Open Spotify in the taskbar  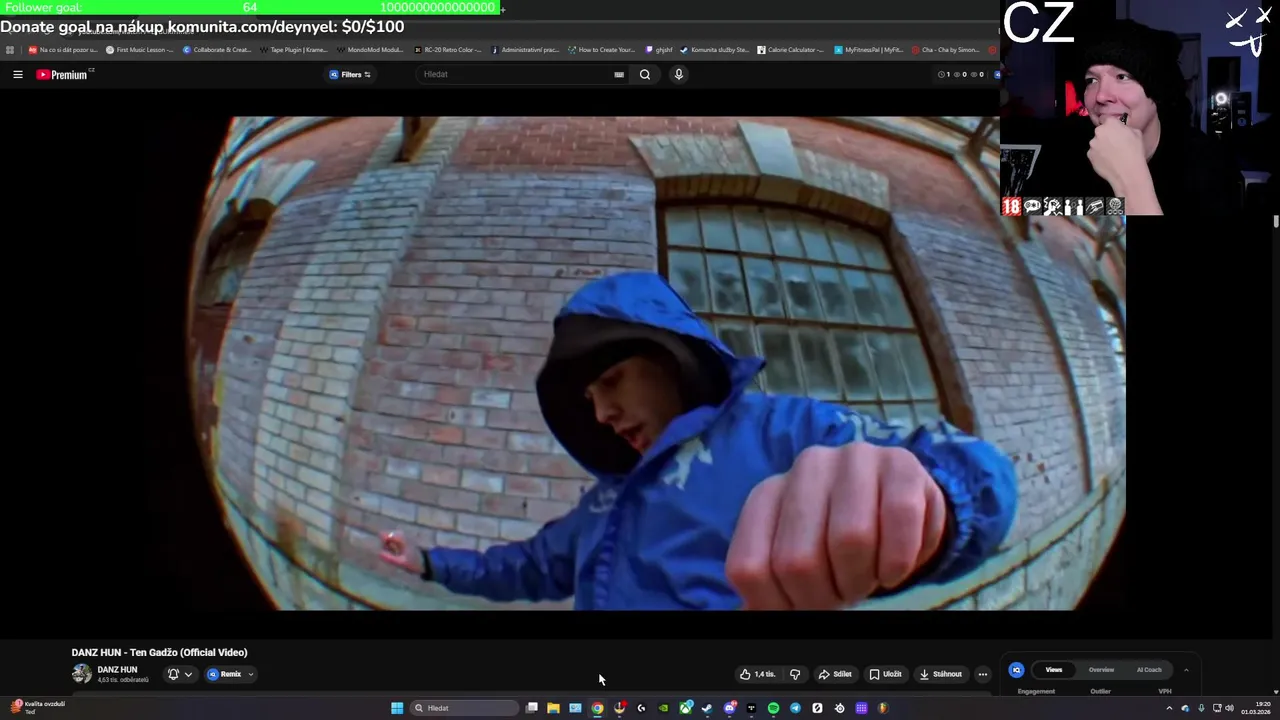pos(773,708)
